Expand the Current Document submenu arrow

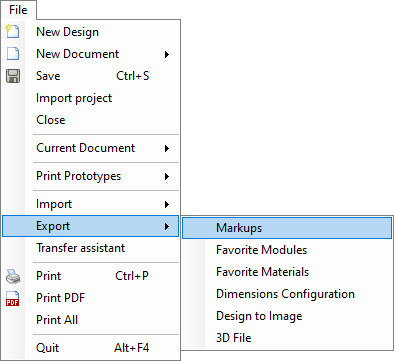point(167,148)
